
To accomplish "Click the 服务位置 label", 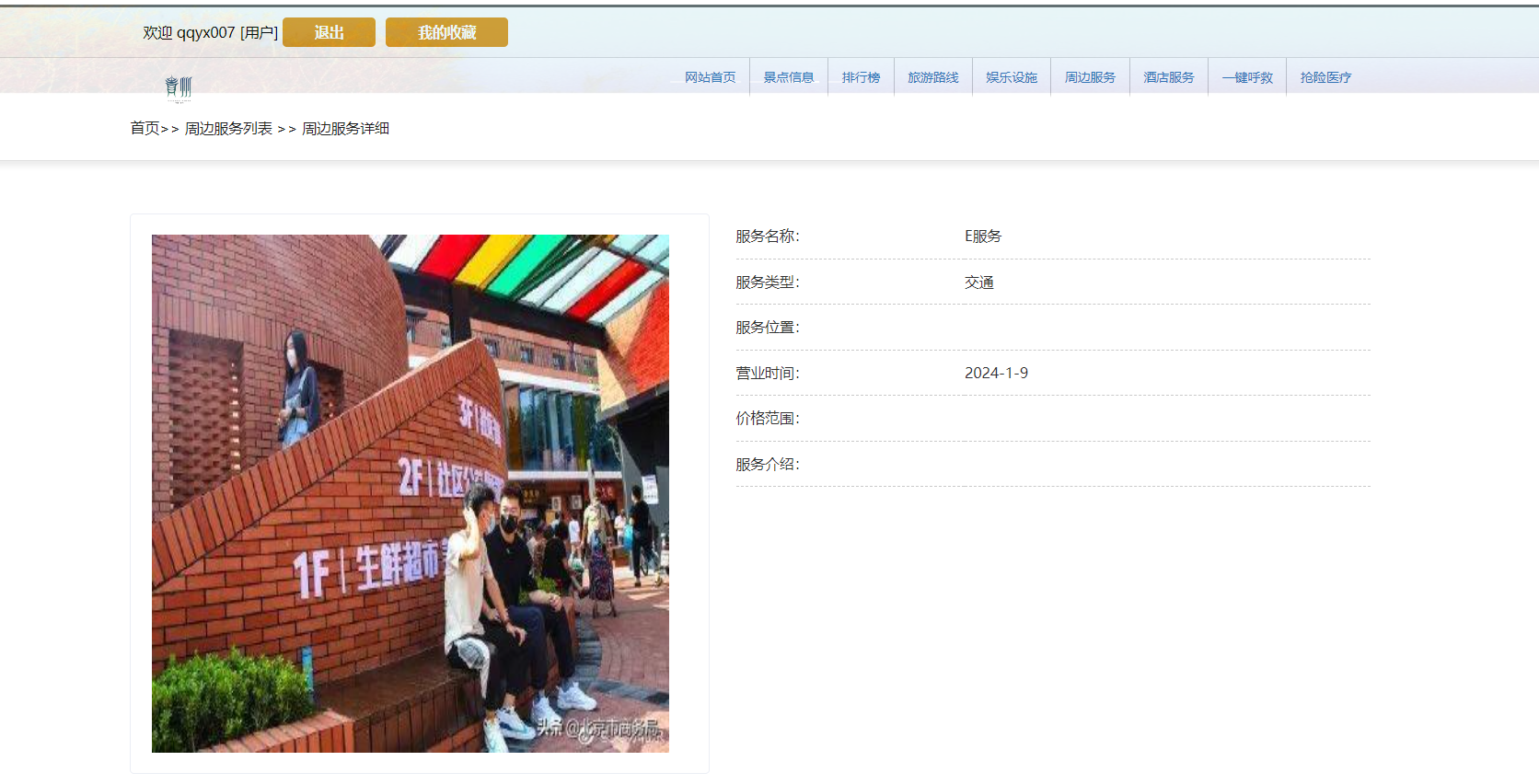I will pyautogui.click(x=768, y=328).
